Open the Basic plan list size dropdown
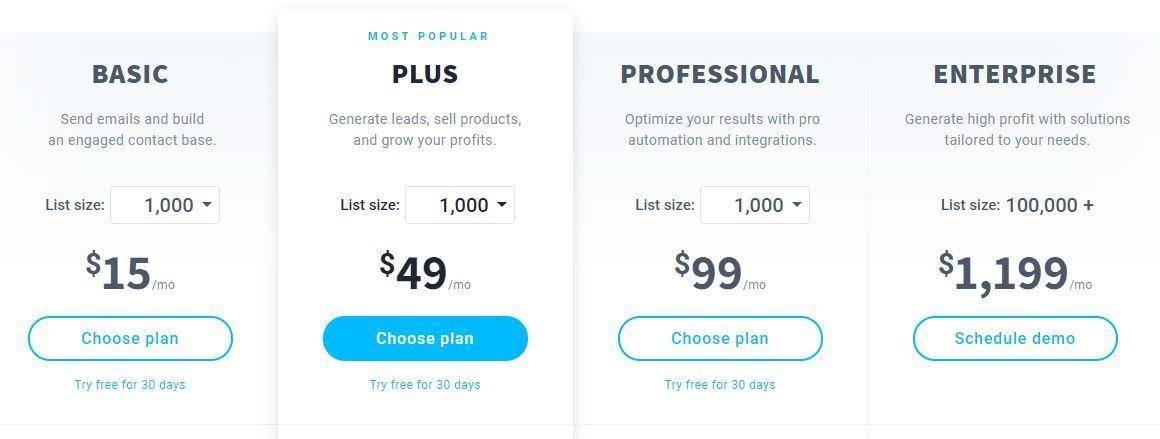The height and width of the screenshot is (439, 1160). (165, 205)
